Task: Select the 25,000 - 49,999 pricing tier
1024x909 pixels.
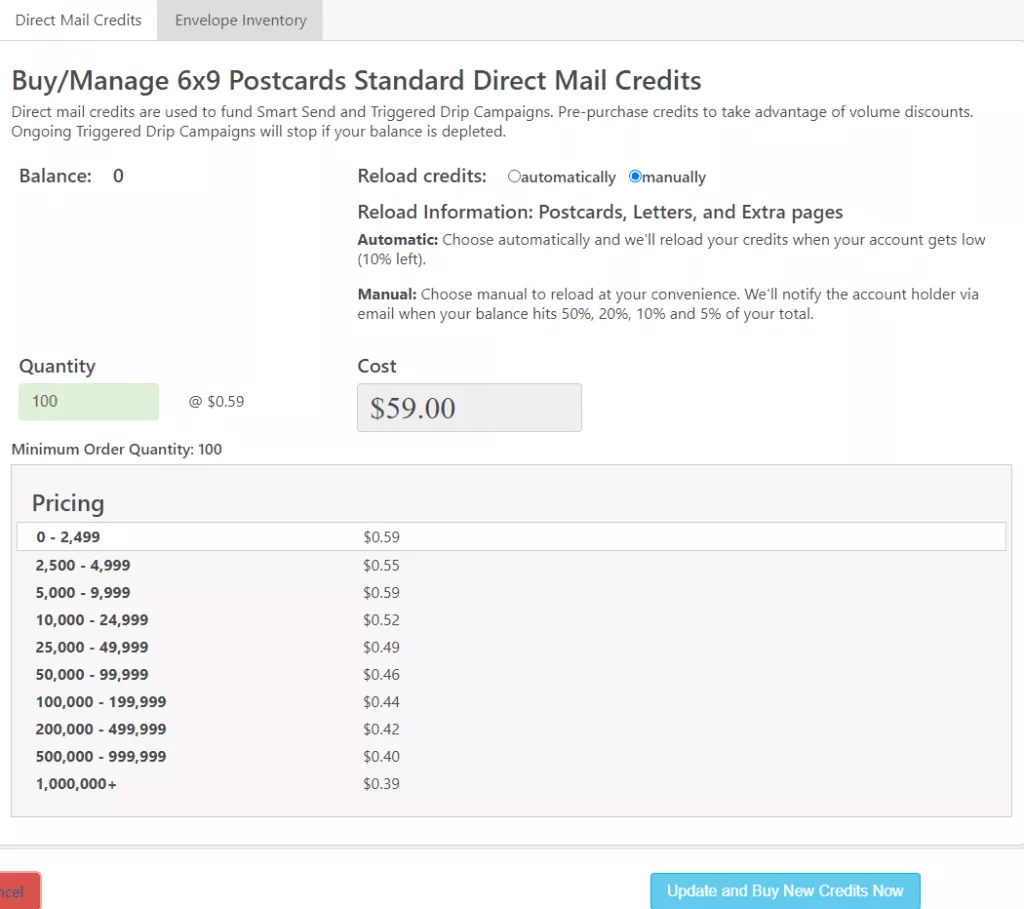Action: (x=92, y=647)
